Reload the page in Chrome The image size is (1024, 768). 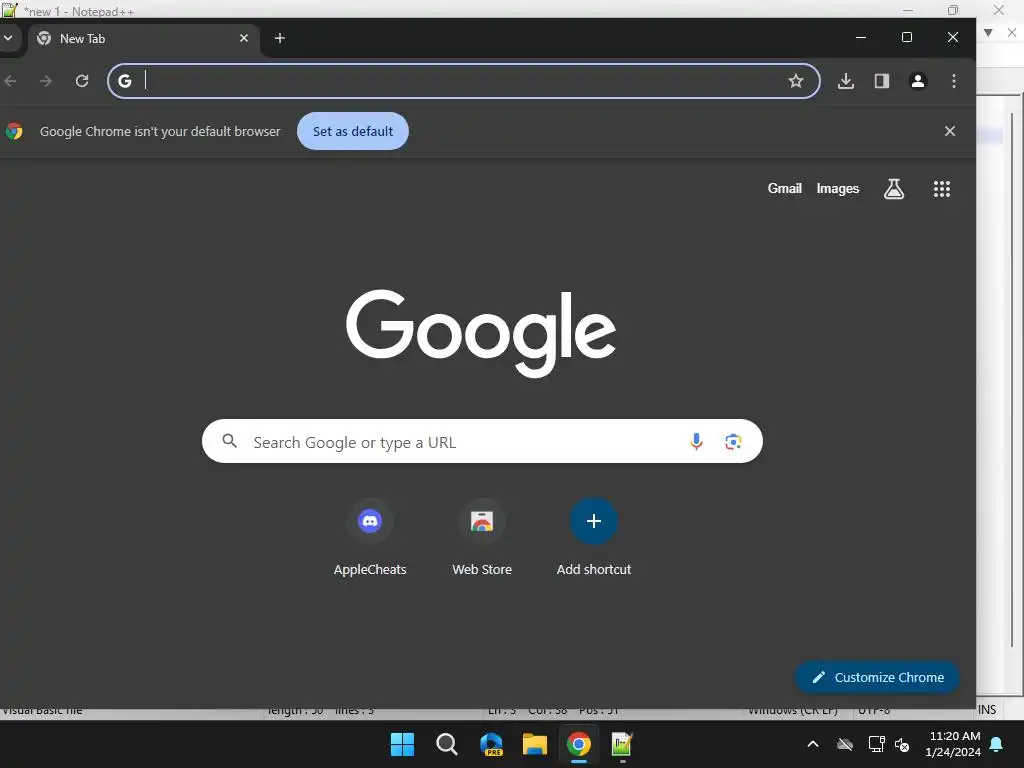(x=82, y=81)
